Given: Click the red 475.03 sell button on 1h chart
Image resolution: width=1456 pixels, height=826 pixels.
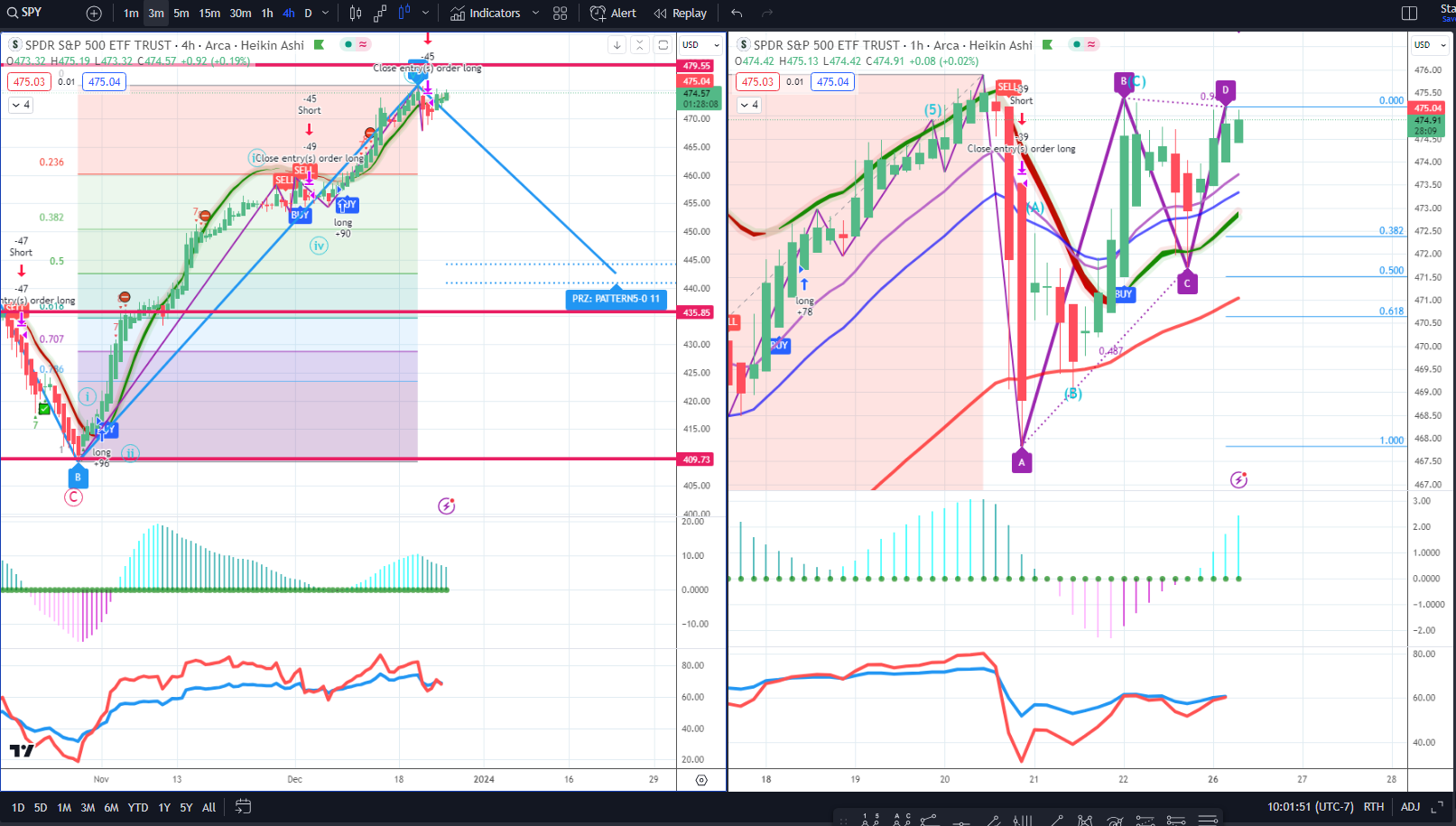Looking at the screenshot, I should pyautogui.click(x=757, y=82).
